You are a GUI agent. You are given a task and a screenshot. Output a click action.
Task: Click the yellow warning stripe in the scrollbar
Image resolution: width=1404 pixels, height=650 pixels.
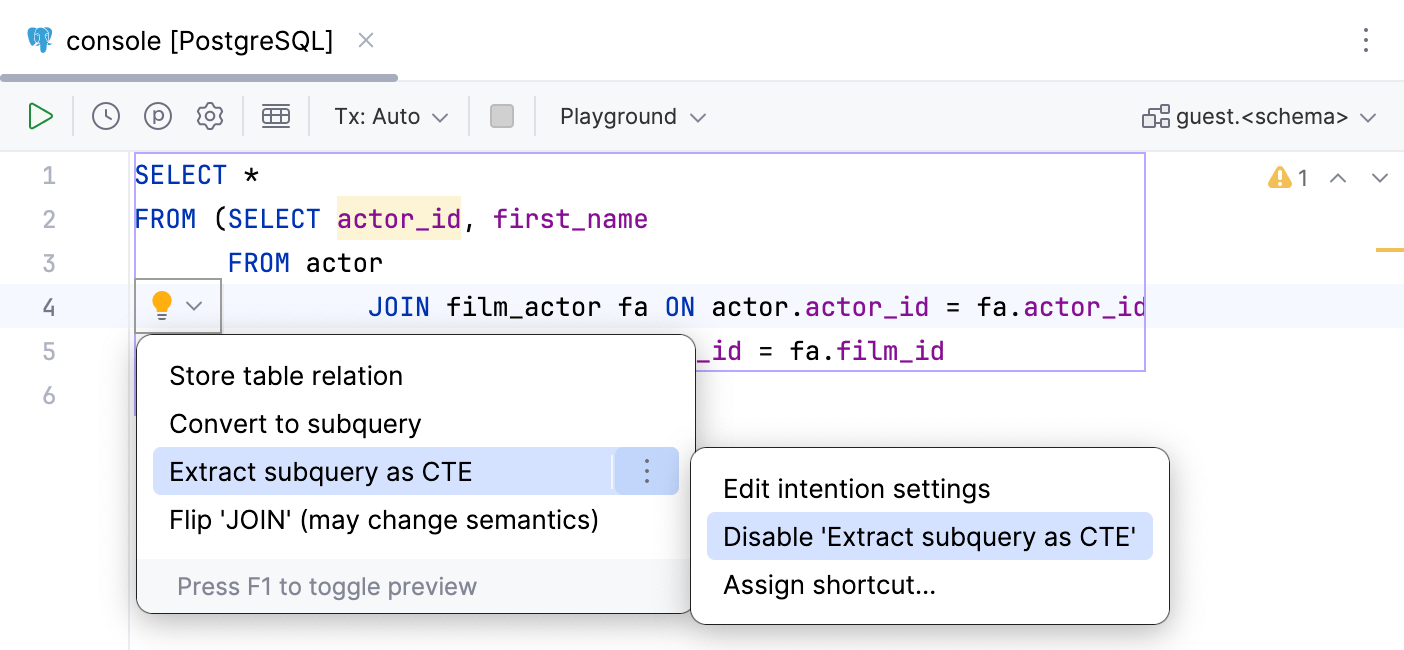click(1390, 249)
